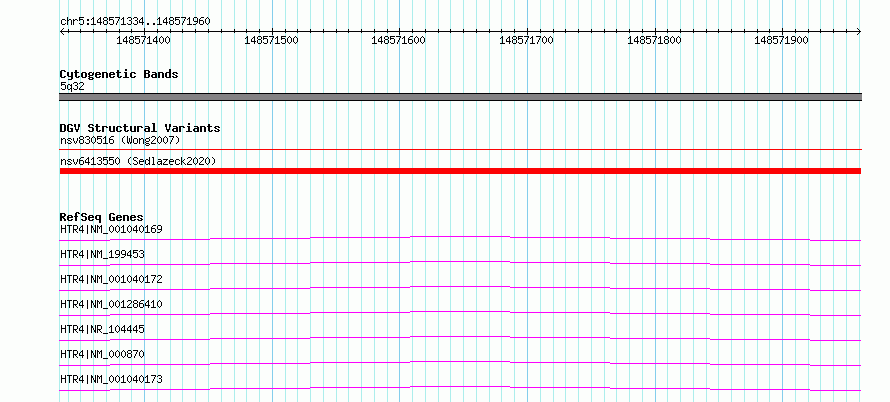Click the magenta intron line under HTR4|NR_104445
This screenshot has width=890, height=402.
click(x=460, y=338)
